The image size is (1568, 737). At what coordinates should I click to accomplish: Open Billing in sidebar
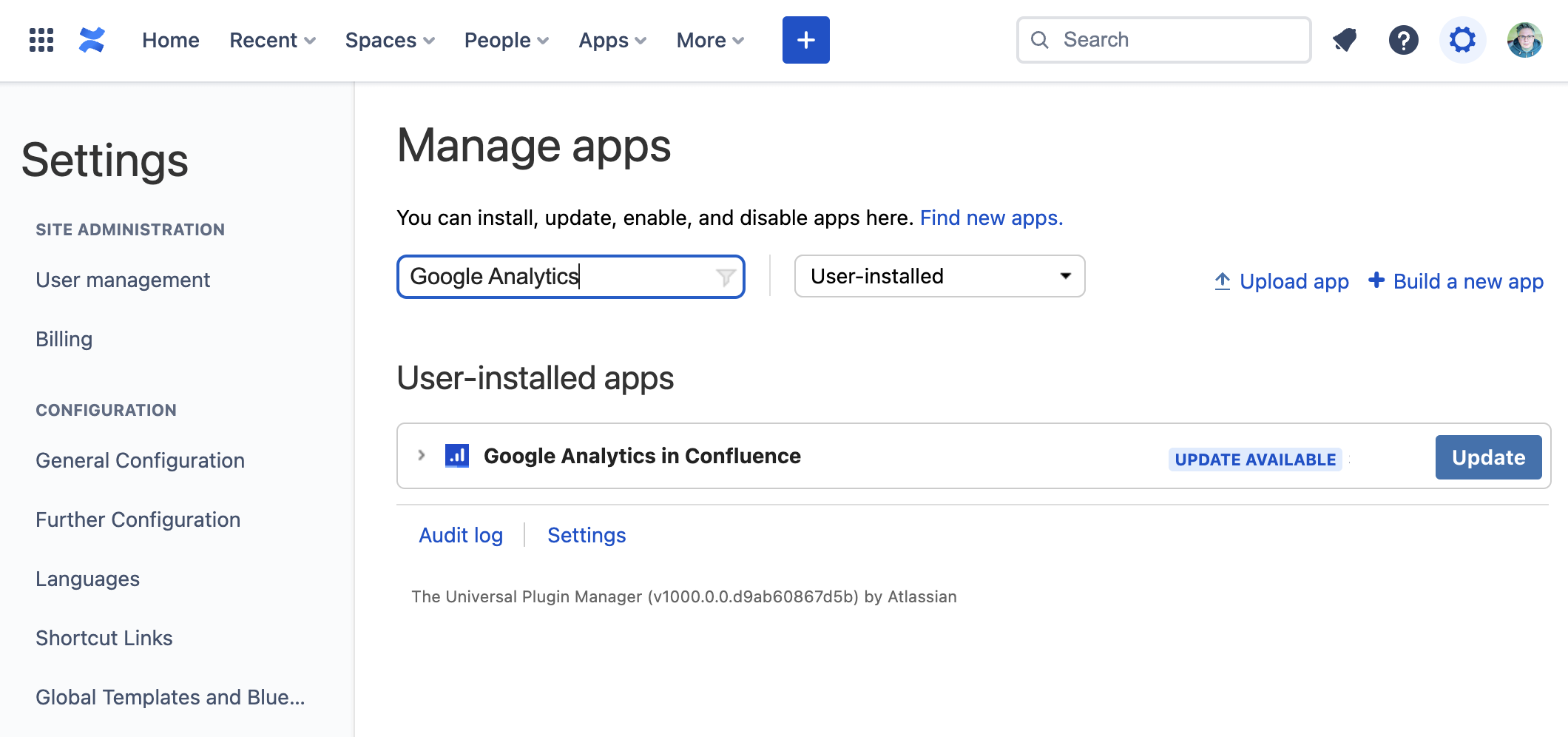click(64, 339)
